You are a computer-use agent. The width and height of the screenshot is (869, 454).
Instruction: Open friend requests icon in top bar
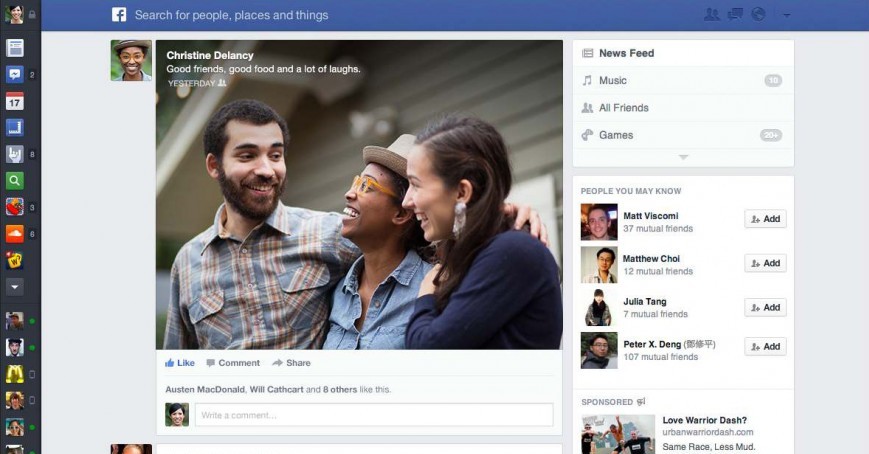tap(712, 14)
